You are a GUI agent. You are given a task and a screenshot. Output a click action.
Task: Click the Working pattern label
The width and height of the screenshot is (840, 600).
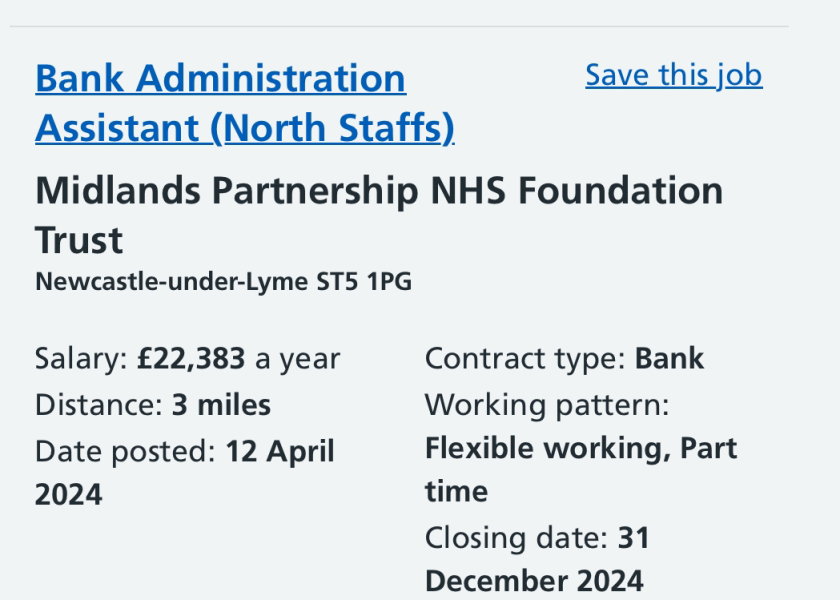coord(547,405)
